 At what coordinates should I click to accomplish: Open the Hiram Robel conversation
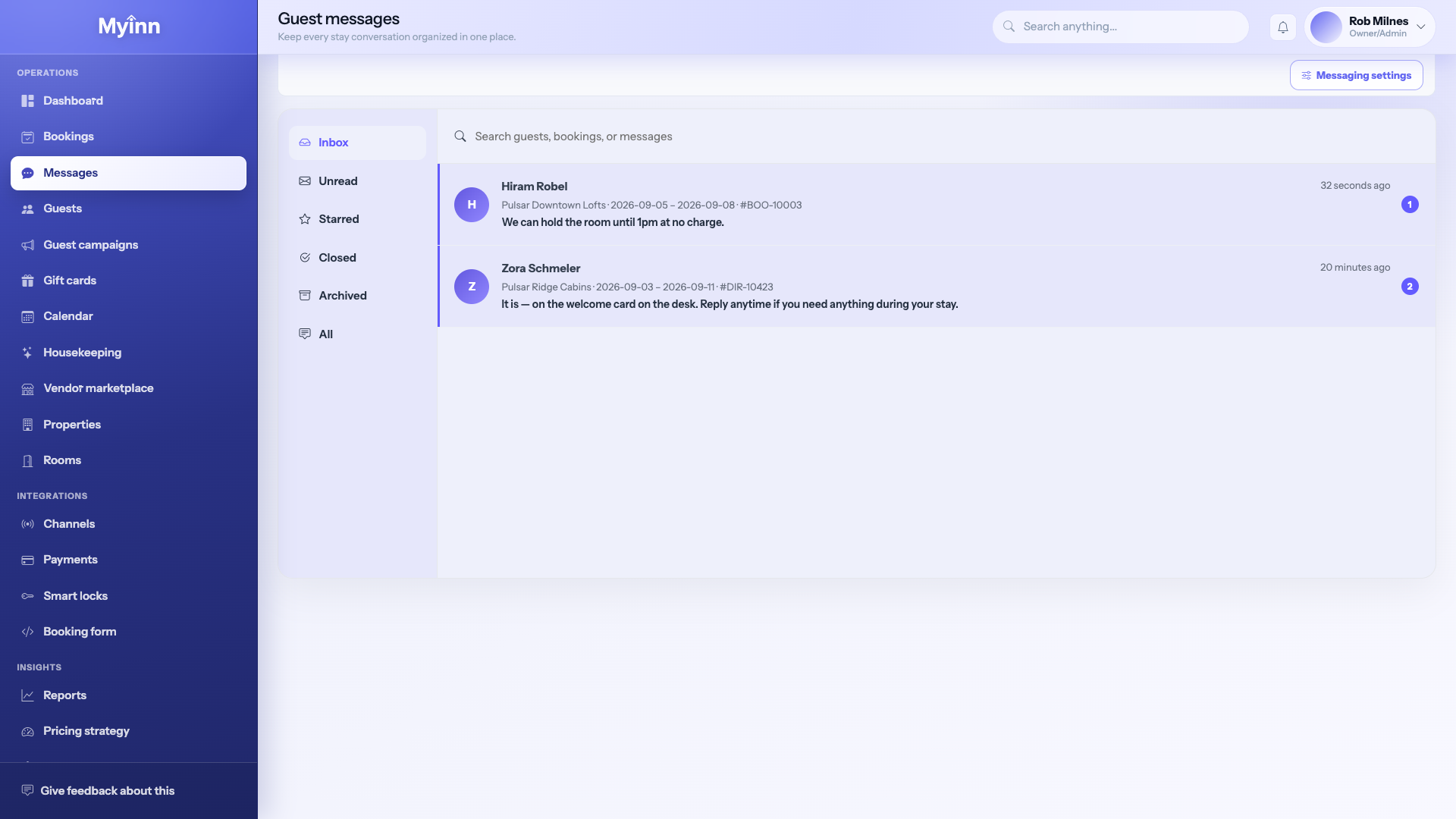[x=937, y=205]
